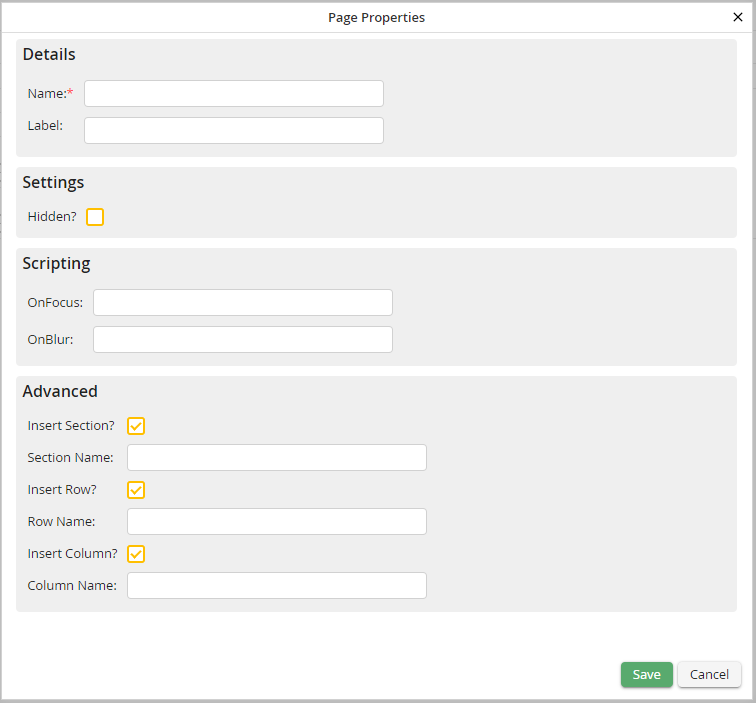The height and width of the screenshot is (703, 756).
Task: Close the Page Properties dialog
Action: tap(737, 17)
